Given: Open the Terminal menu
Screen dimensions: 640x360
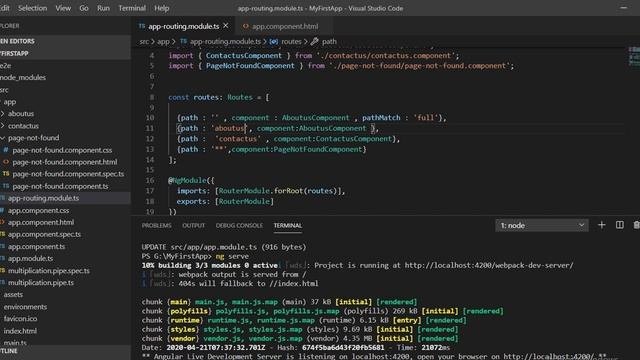Looking at the screenshot, I should coord(132,8).
